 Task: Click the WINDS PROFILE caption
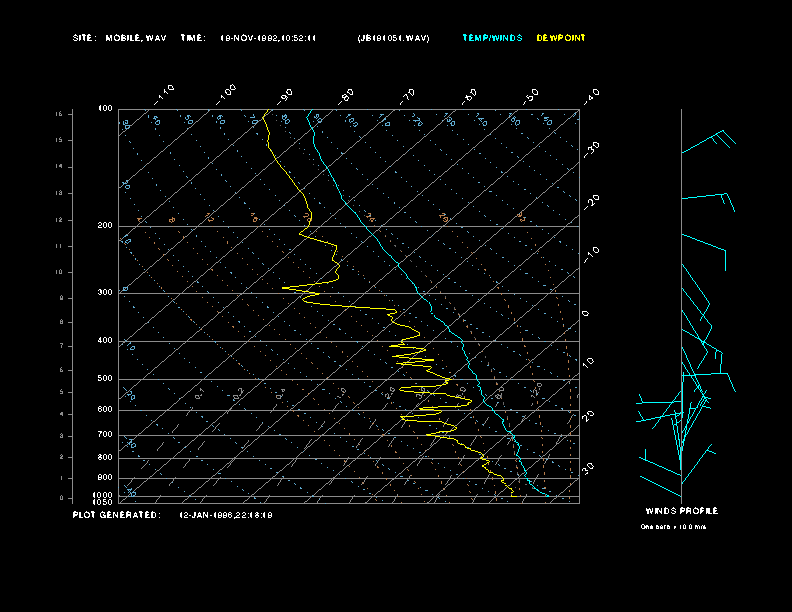point(681,511)
